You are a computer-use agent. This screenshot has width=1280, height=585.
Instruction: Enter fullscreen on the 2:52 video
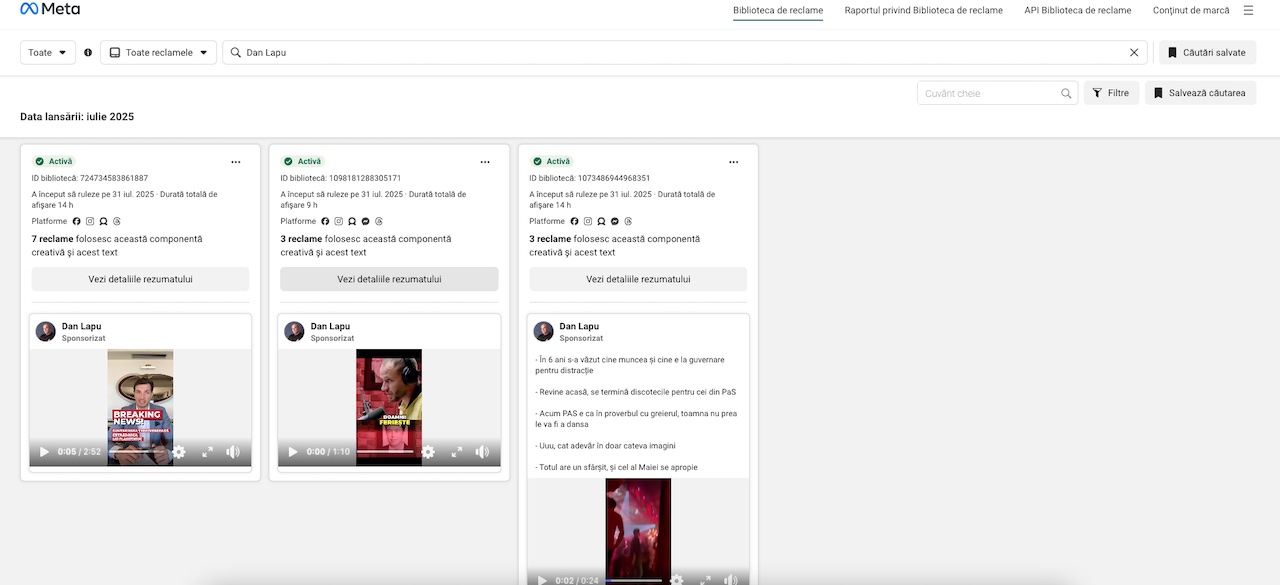208,452
